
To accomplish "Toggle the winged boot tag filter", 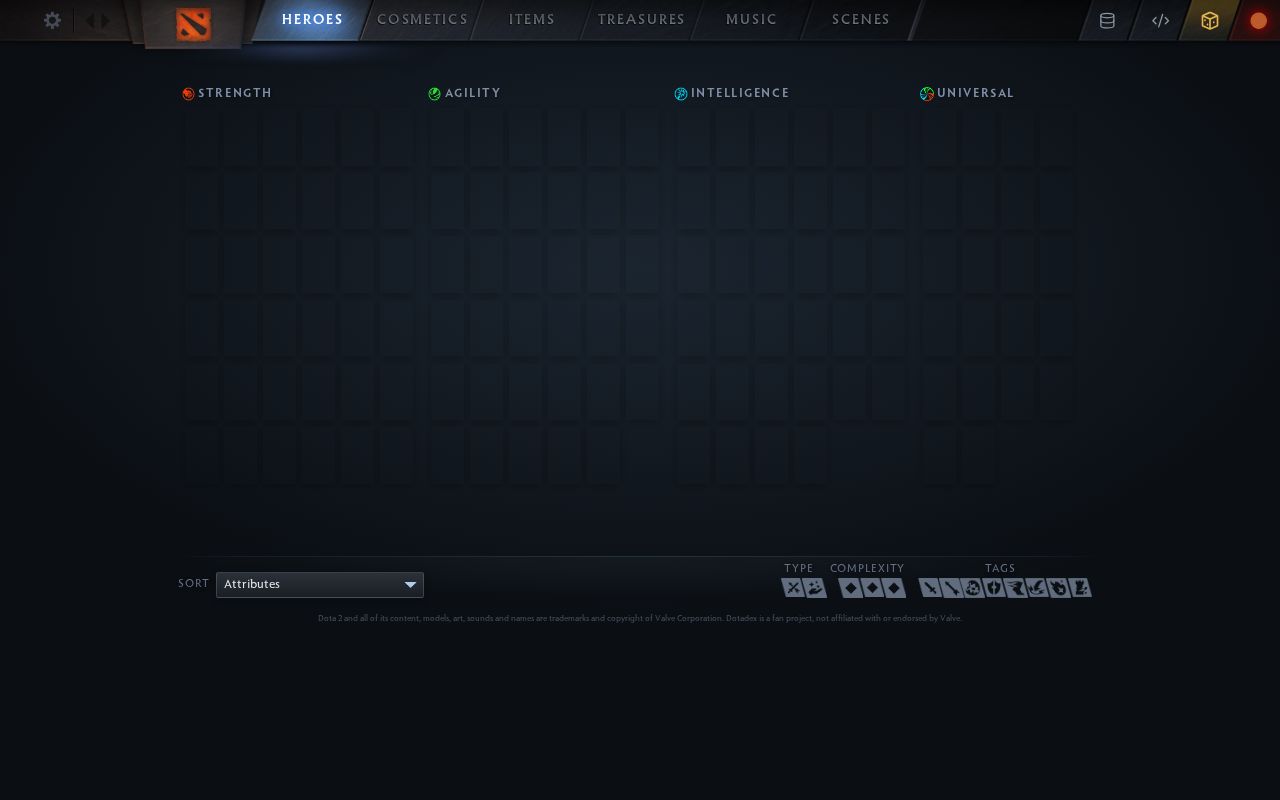I will 1016,588.
